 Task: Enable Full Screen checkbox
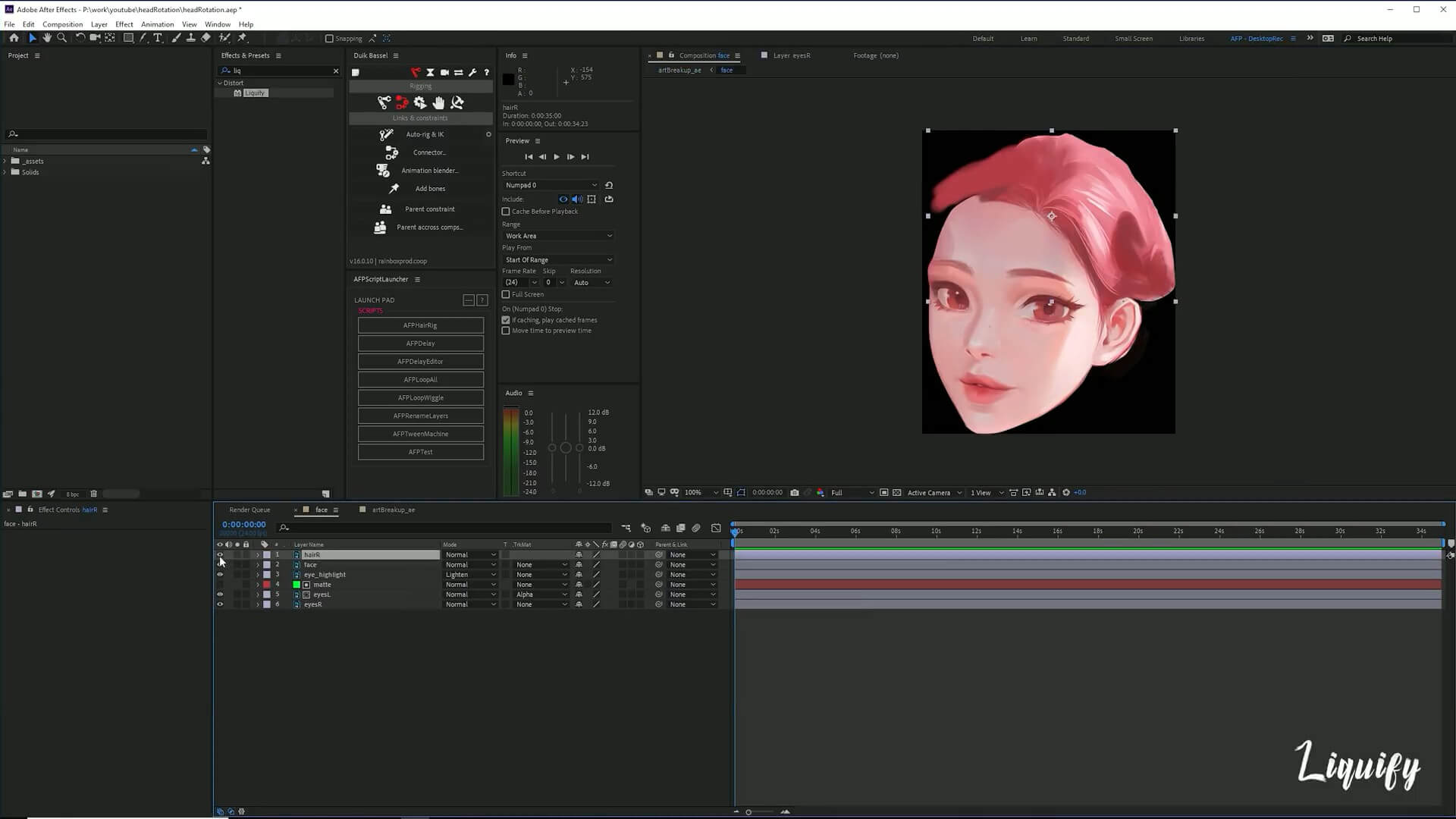click(x=506, y=294)
